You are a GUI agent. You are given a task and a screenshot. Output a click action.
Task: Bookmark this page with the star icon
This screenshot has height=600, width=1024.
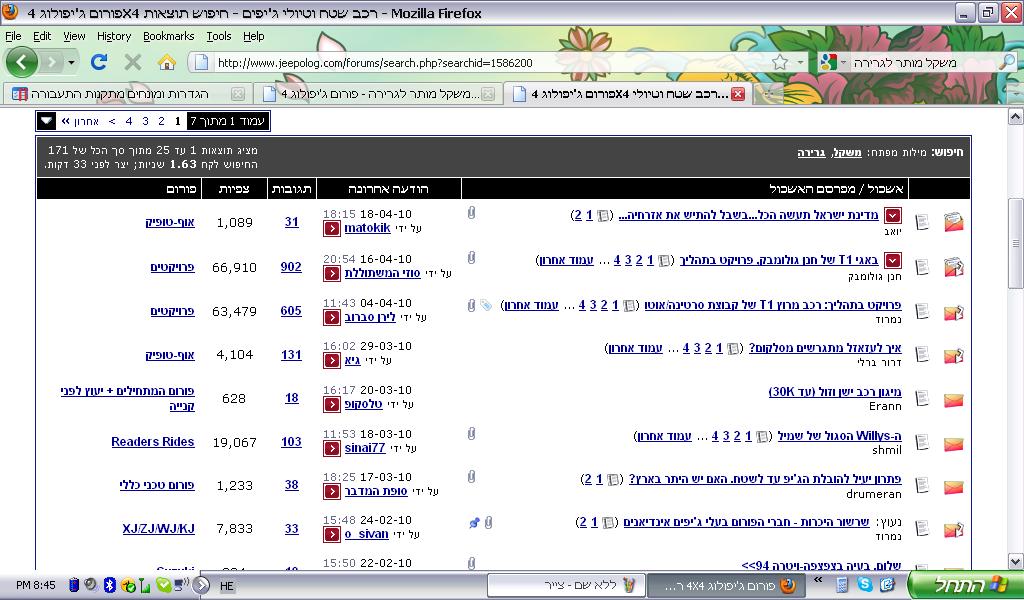click(780, 62)
